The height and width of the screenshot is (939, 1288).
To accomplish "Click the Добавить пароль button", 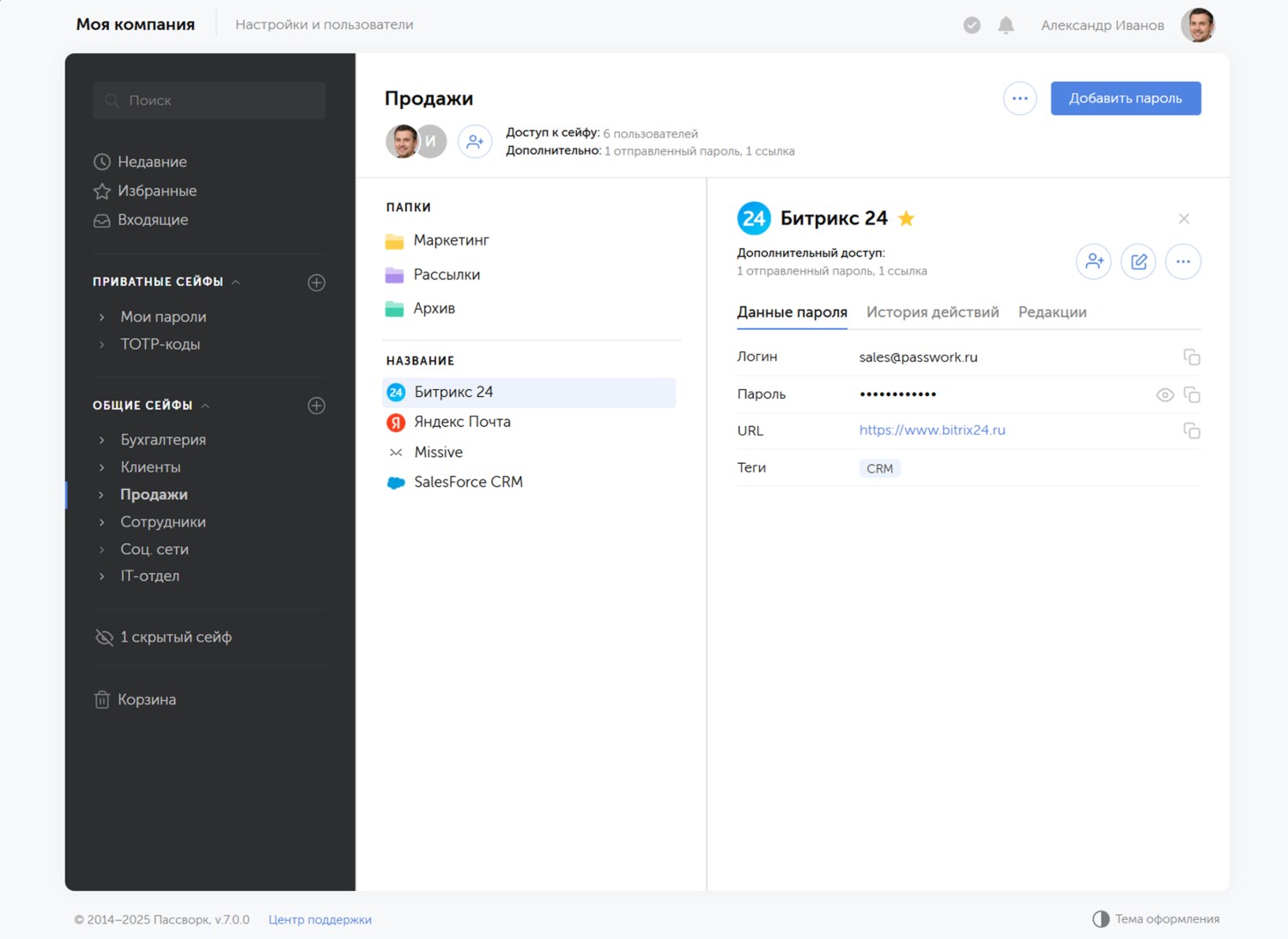I will [x=1125, y=99].
